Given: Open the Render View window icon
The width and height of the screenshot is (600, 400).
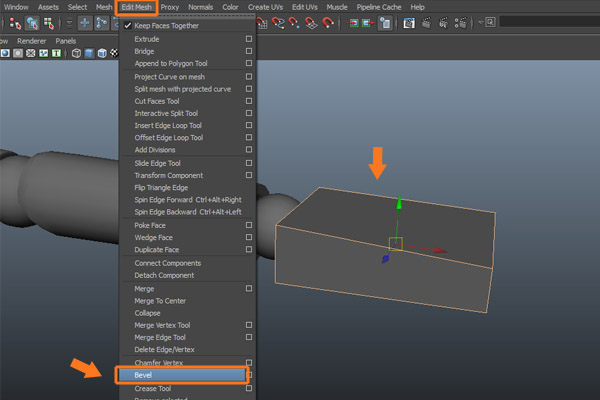Looking at the screenshot, I should click(410, 22).
